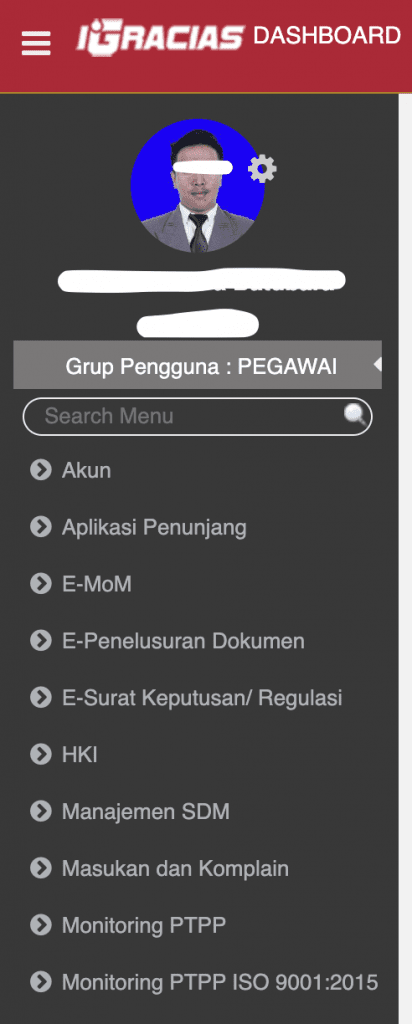Select the Monitoring PTPP menu item
This screenshot has width=412, height=1024.
(144, 925)
